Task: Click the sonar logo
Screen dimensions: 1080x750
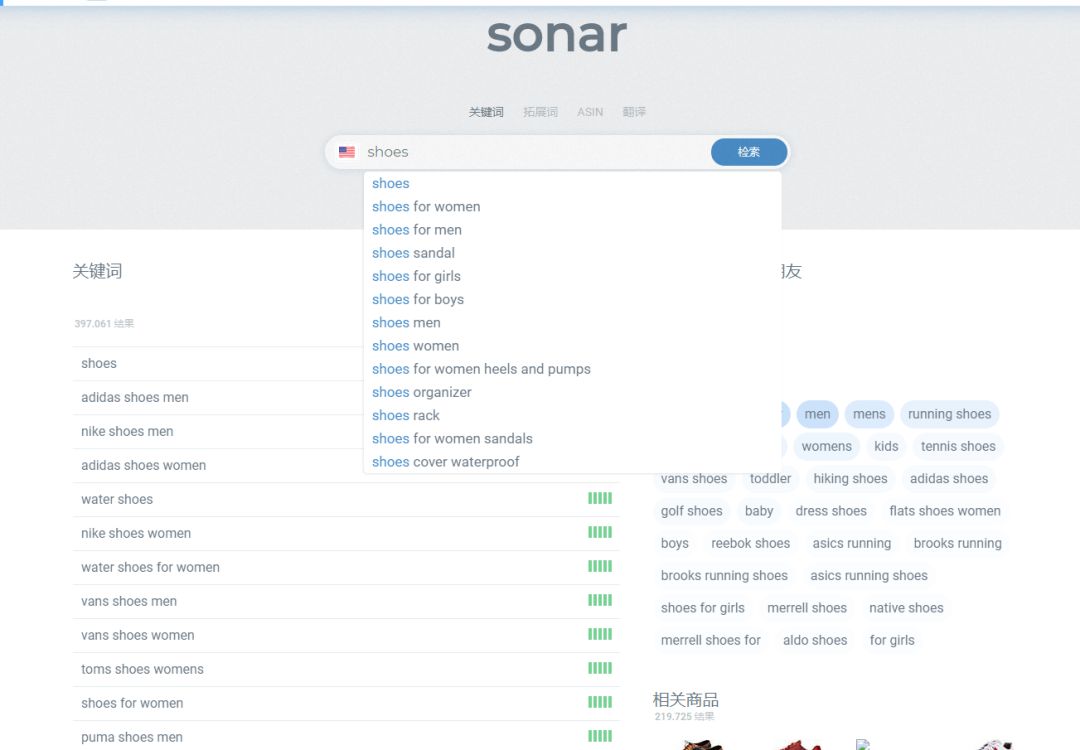Action: (x=557, y=35)
